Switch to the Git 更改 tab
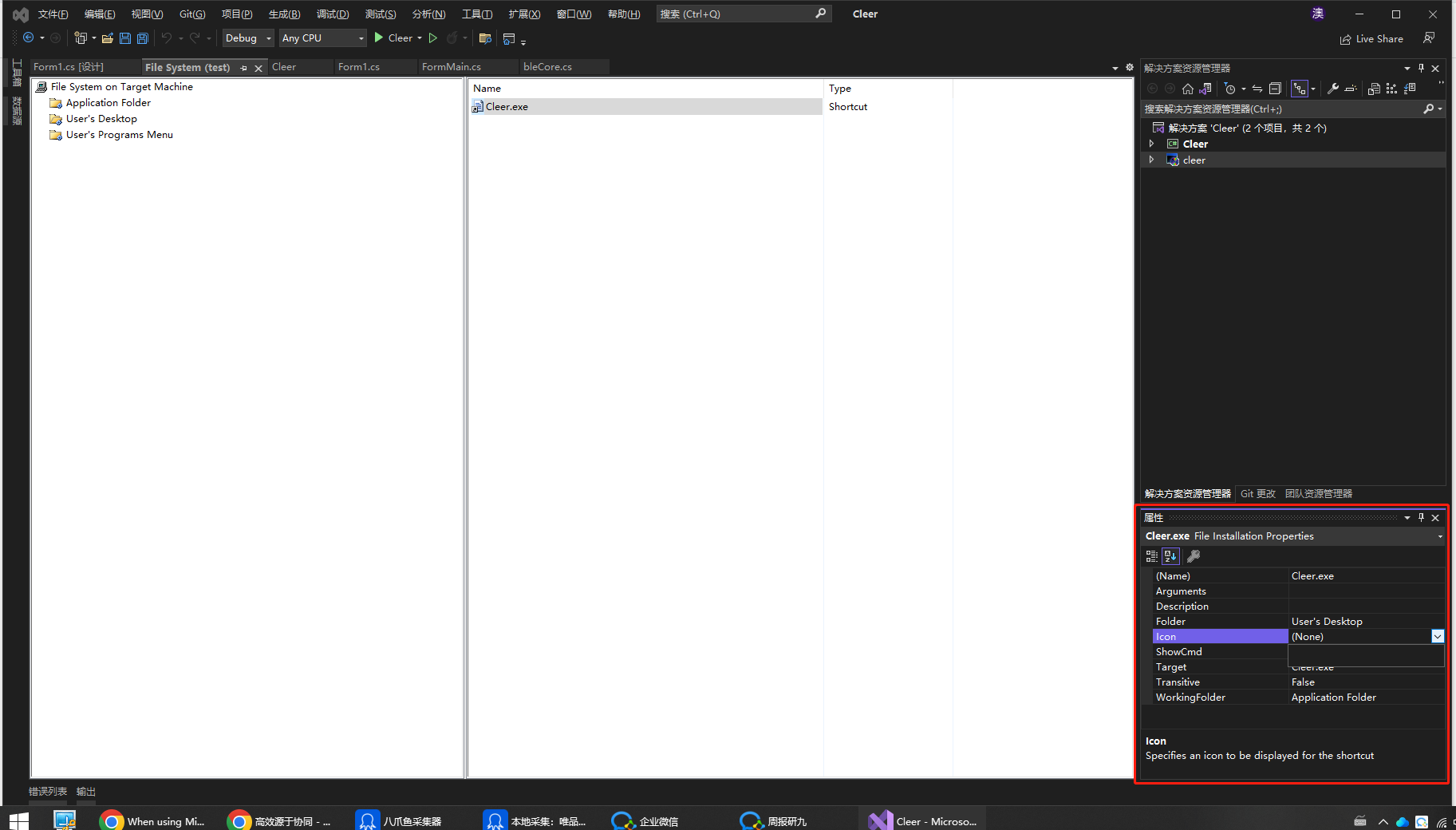 click(1258, 493)
